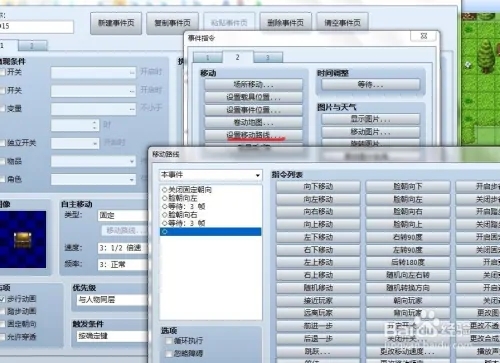Click the 删除事件页 button
Viewport: 500px width, 363px height.
pos(286,23)
